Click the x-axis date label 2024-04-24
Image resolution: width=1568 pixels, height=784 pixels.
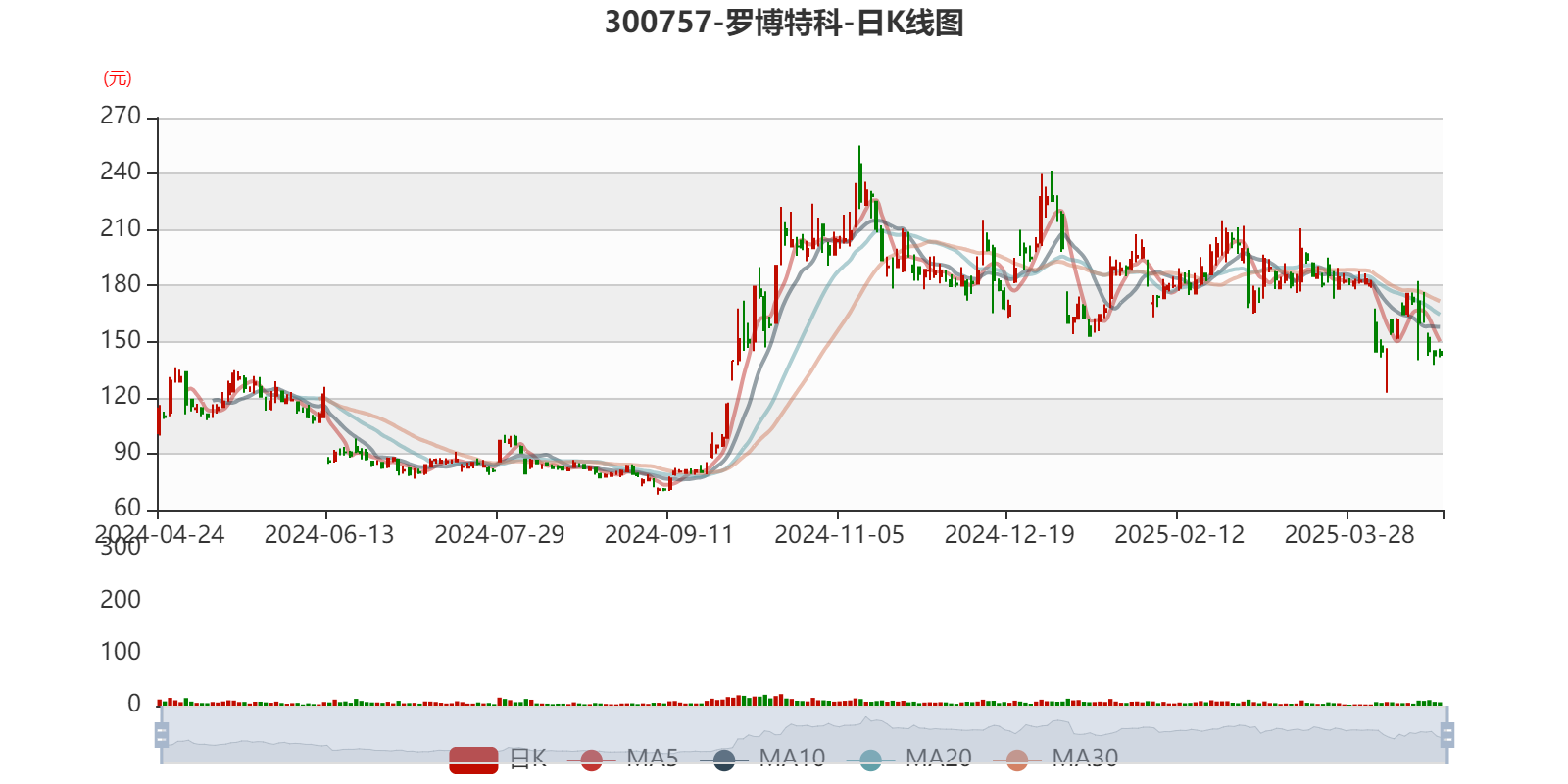pyautogui.click(x=160, y=535)
